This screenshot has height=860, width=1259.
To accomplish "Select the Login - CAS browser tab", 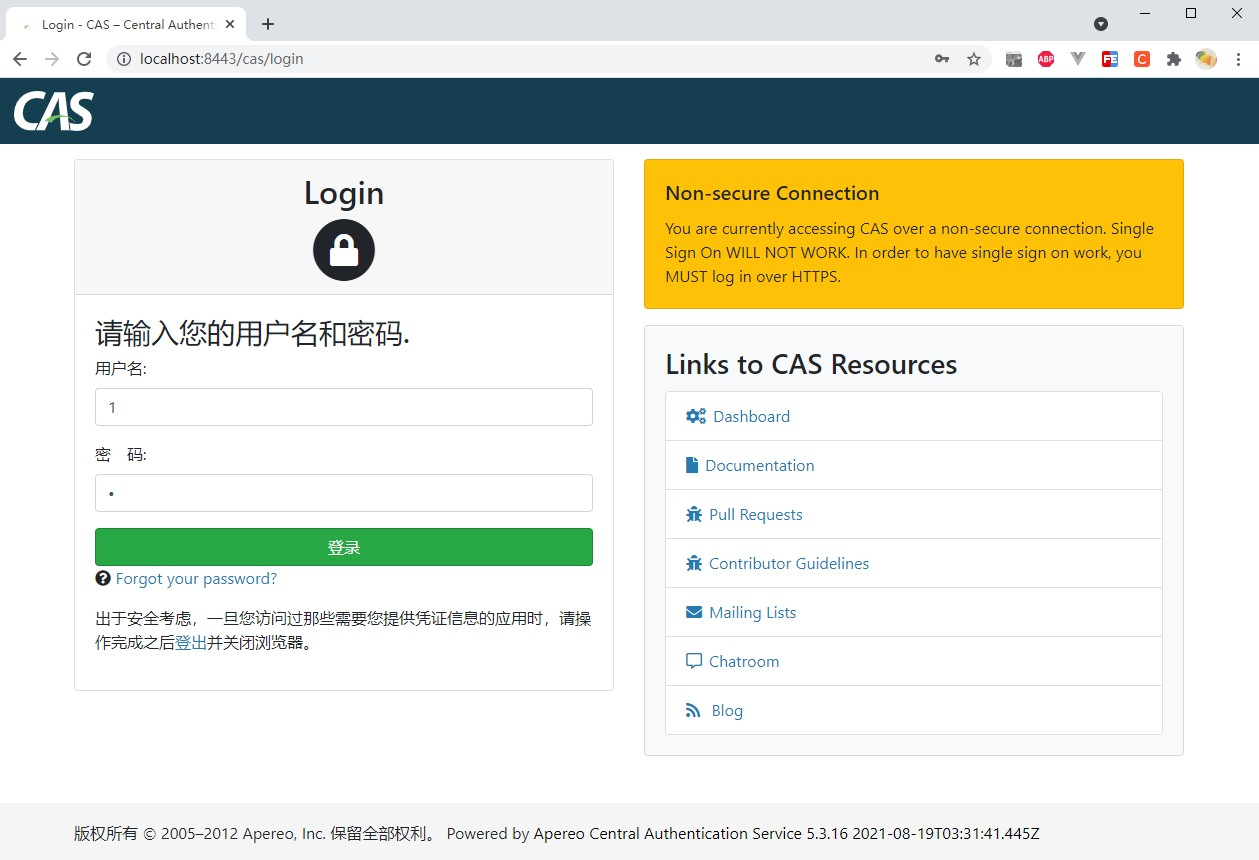I will (128, 24).
